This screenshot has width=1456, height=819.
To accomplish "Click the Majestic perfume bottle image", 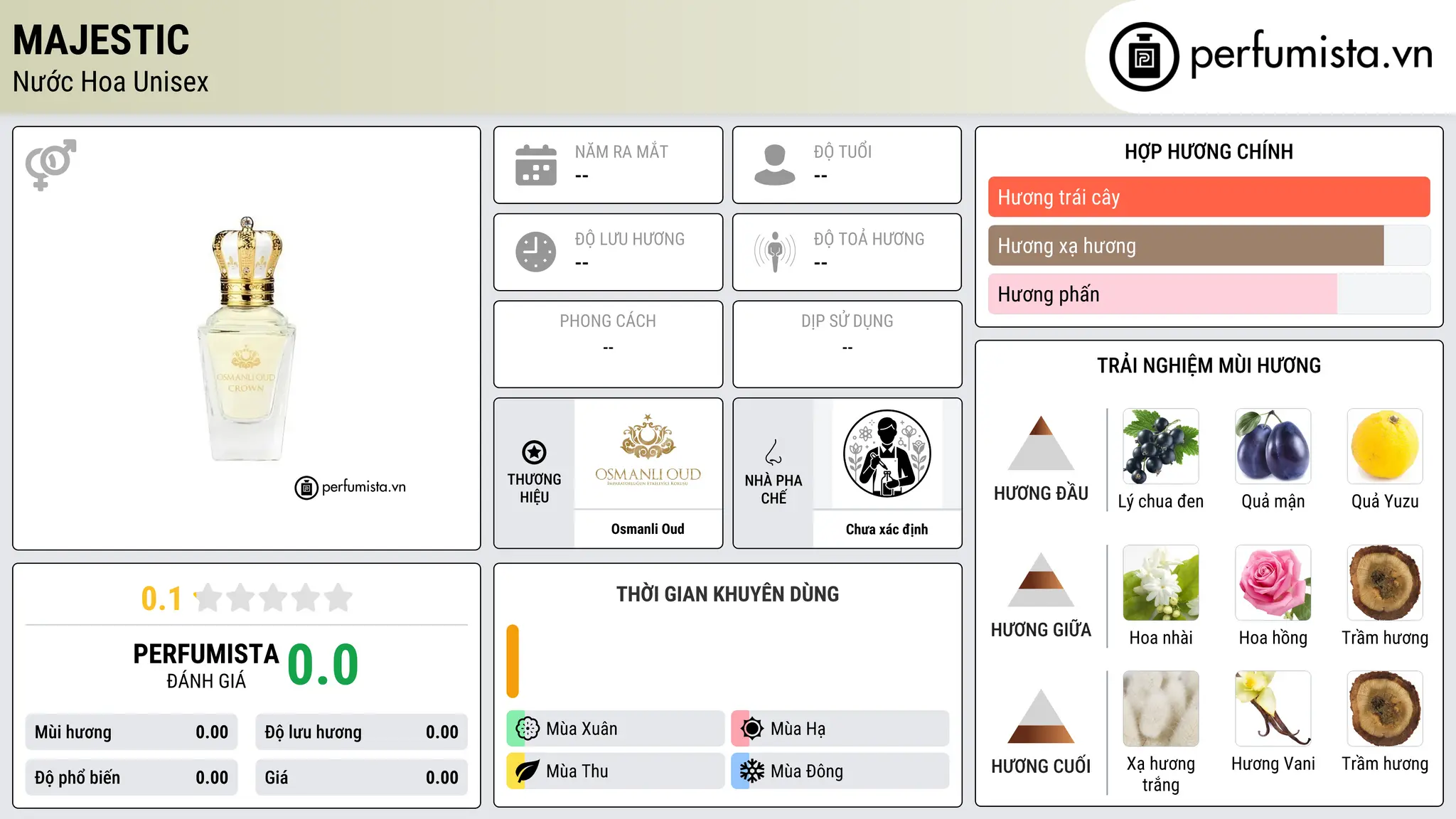I will [x=246, y=338].
